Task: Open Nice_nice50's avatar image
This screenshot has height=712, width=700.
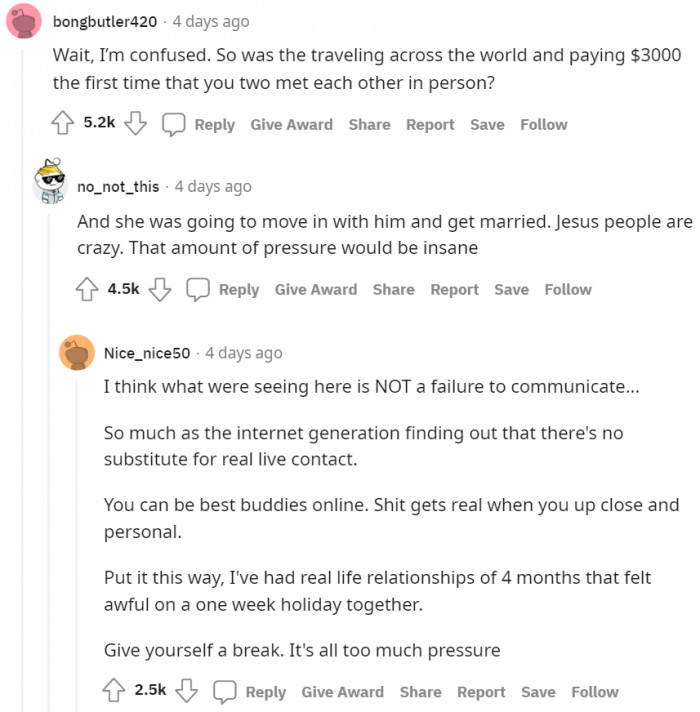Action: click(77, 353)
